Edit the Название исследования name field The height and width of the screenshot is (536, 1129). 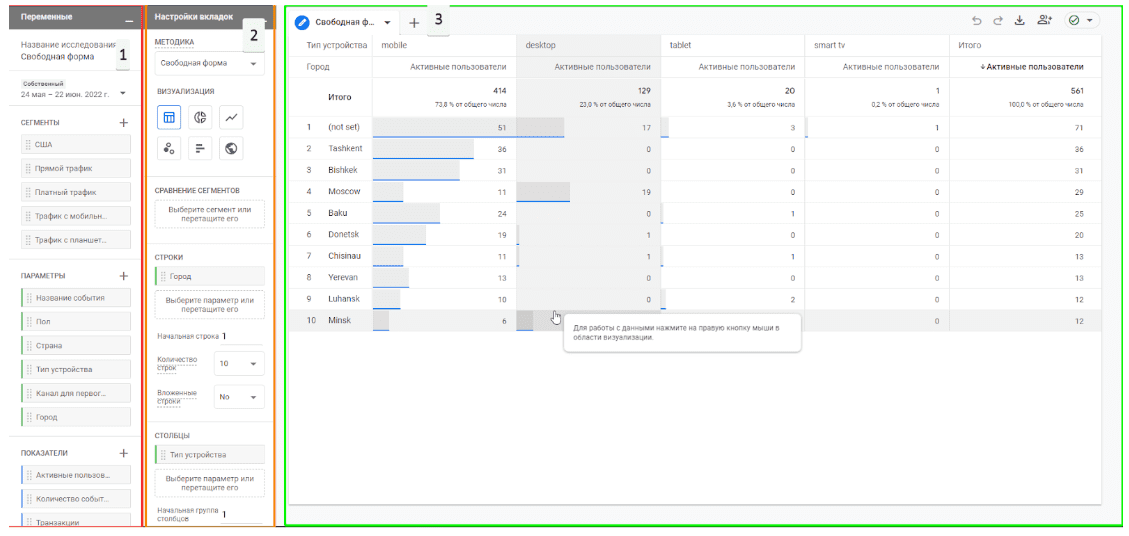coord(58,56)
